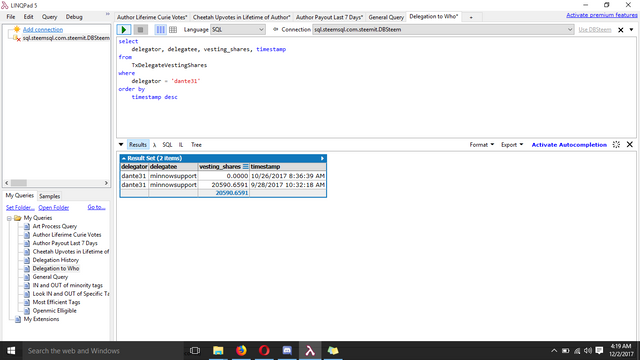
Task: Click the 20590.6591 total value
Action: pyautogui.click(x=231, y=193)
